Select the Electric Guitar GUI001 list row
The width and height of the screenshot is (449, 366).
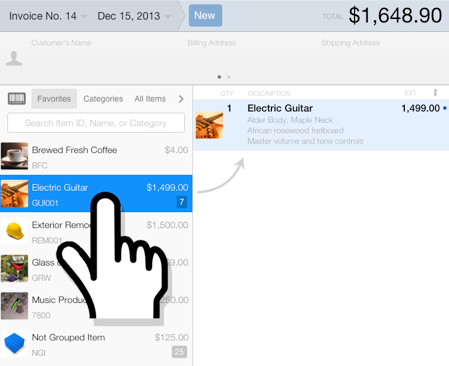[x=96, y=193]
